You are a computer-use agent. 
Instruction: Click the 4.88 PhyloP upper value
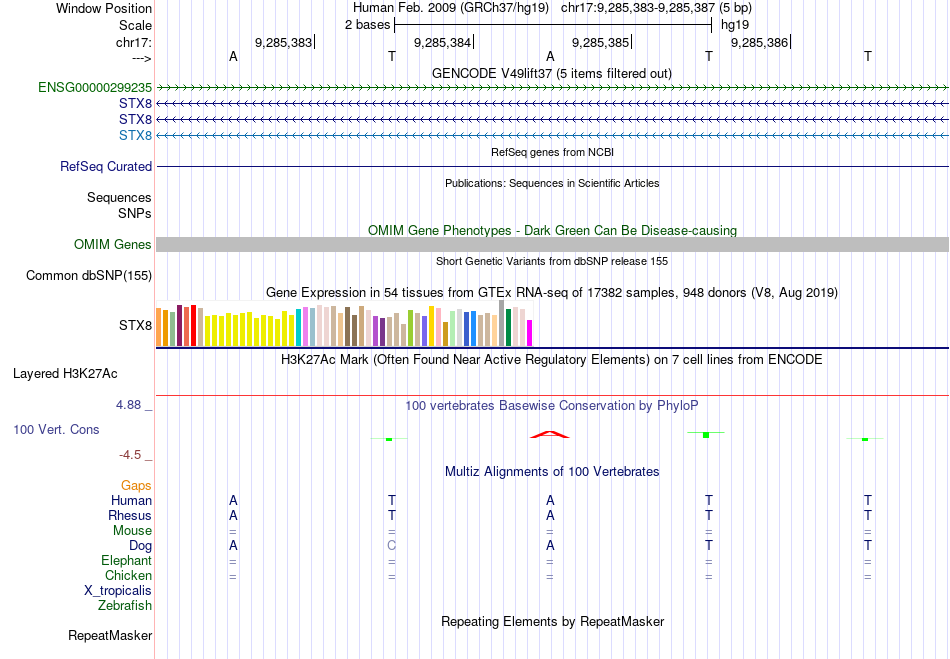[x=128, y=405]
